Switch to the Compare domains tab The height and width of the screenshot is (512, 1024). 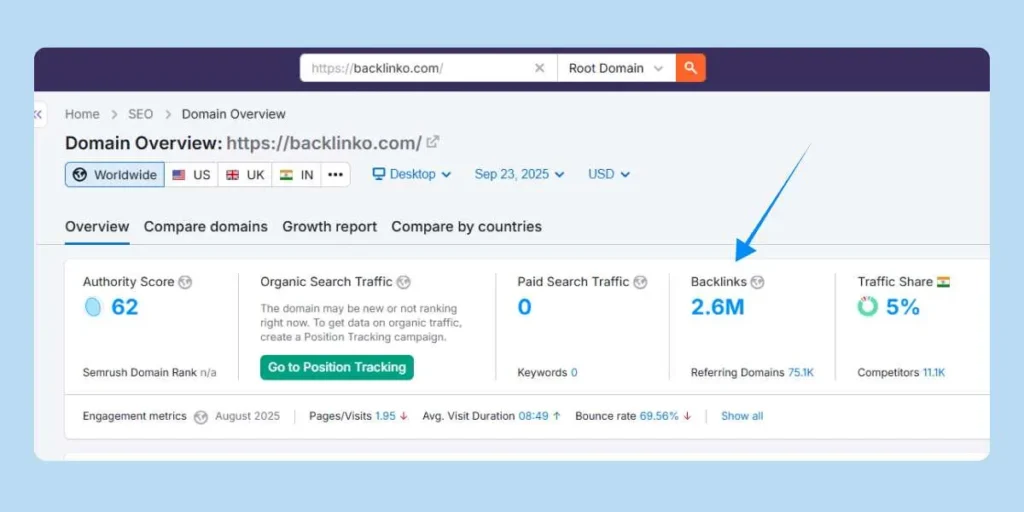pyautogui.click(x=205, y=227)
